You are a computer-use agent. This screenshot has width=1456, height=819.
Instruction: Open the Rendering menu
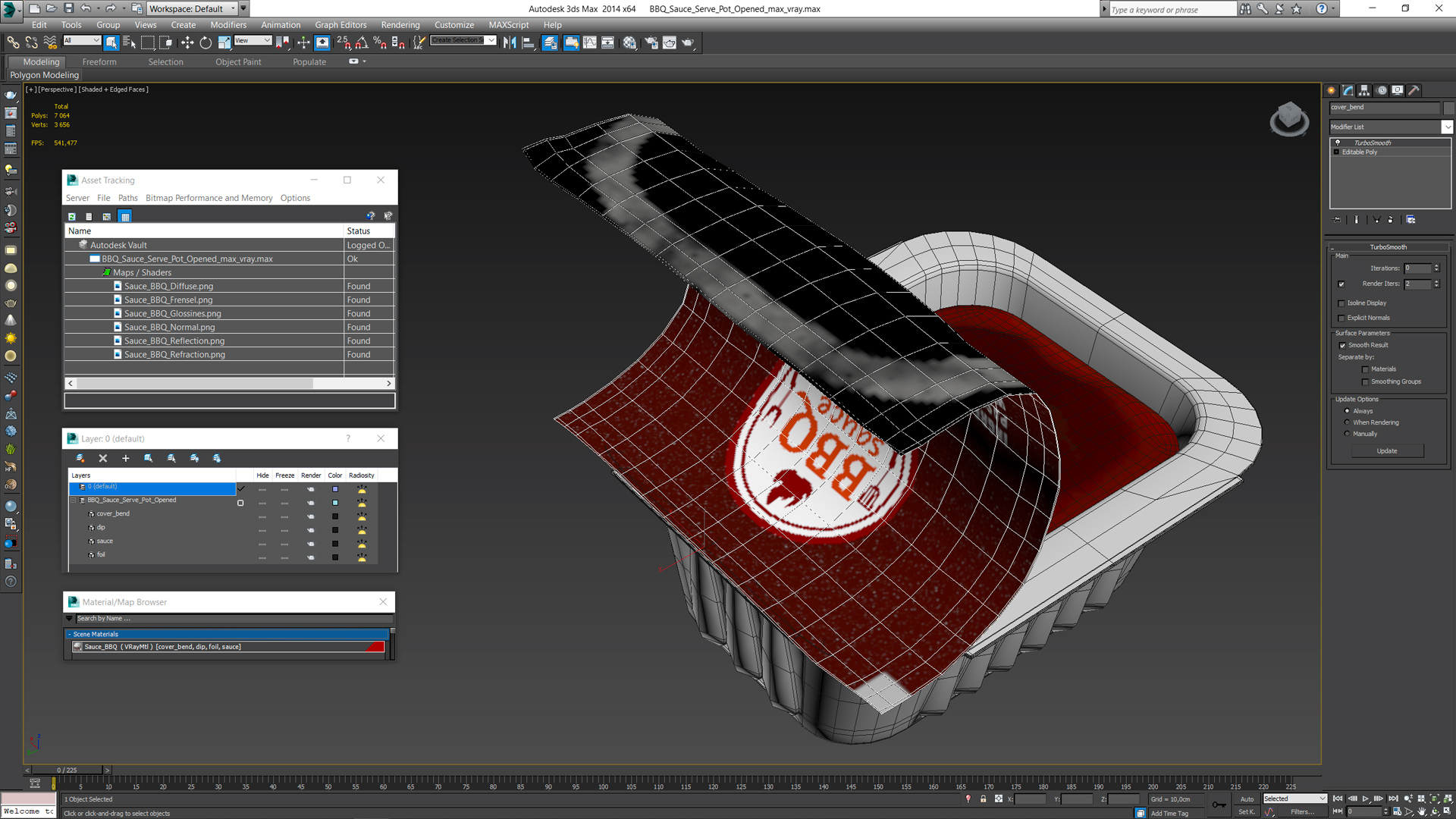click(x=400, y=25)
